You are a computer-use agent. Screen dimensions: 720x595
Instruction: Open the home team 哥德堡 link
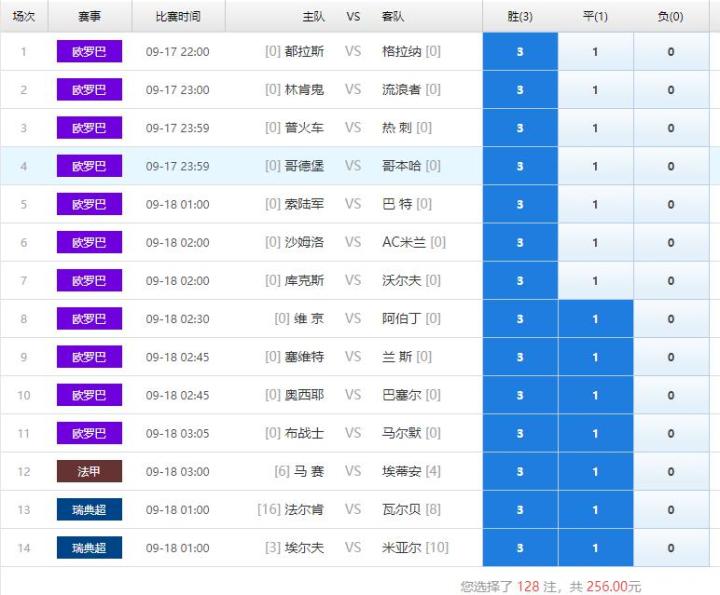(304, 166)
